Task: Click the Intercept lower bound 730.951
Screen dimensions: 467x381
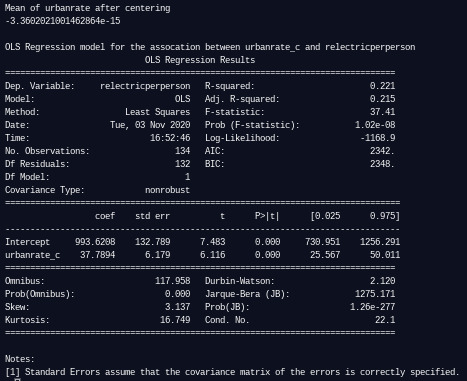Action: [323, 242]
